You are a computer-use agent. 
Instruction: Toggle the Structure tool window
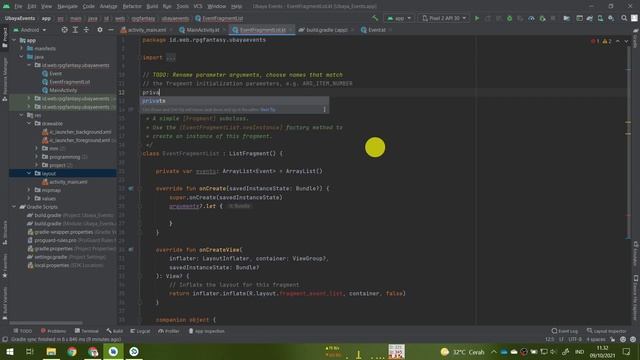[4, 233]
